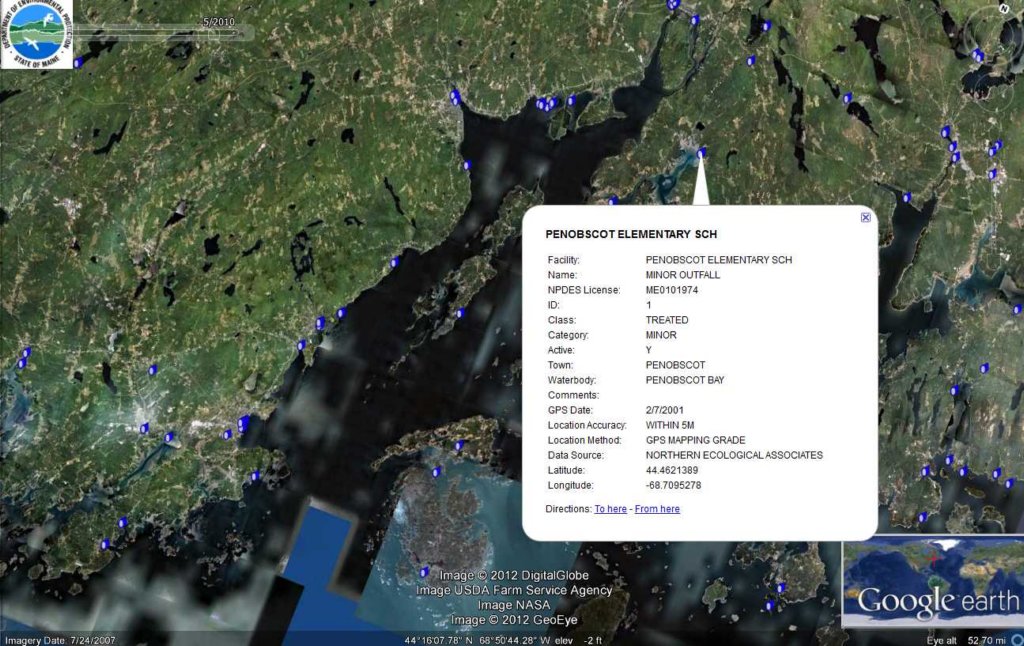Click the Town value PENOBSCOT
This screenshot has width=1024, height=646.
coord(675,365)
